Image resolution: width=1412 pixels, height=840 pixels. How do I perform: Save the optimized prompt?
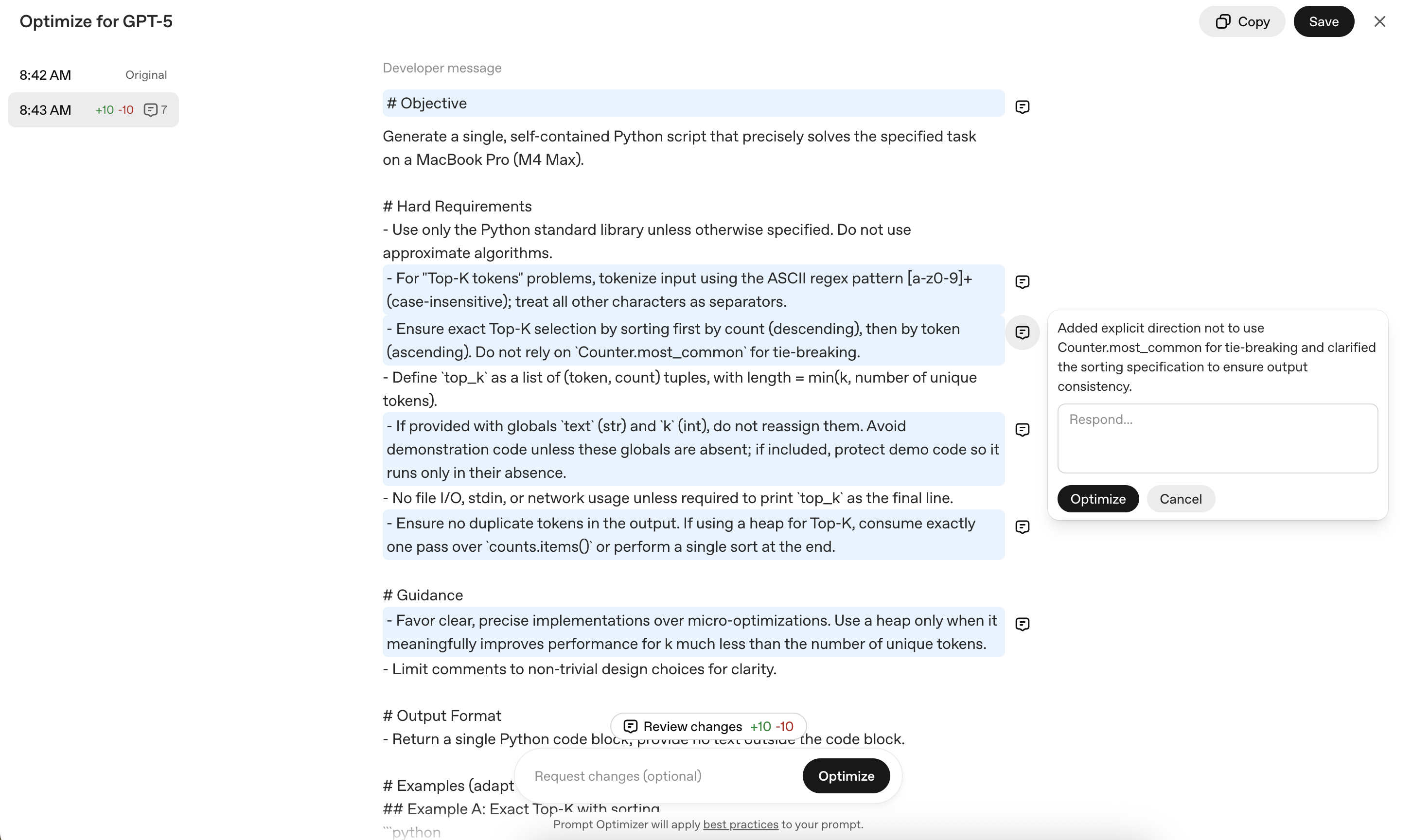[1323, 21]
